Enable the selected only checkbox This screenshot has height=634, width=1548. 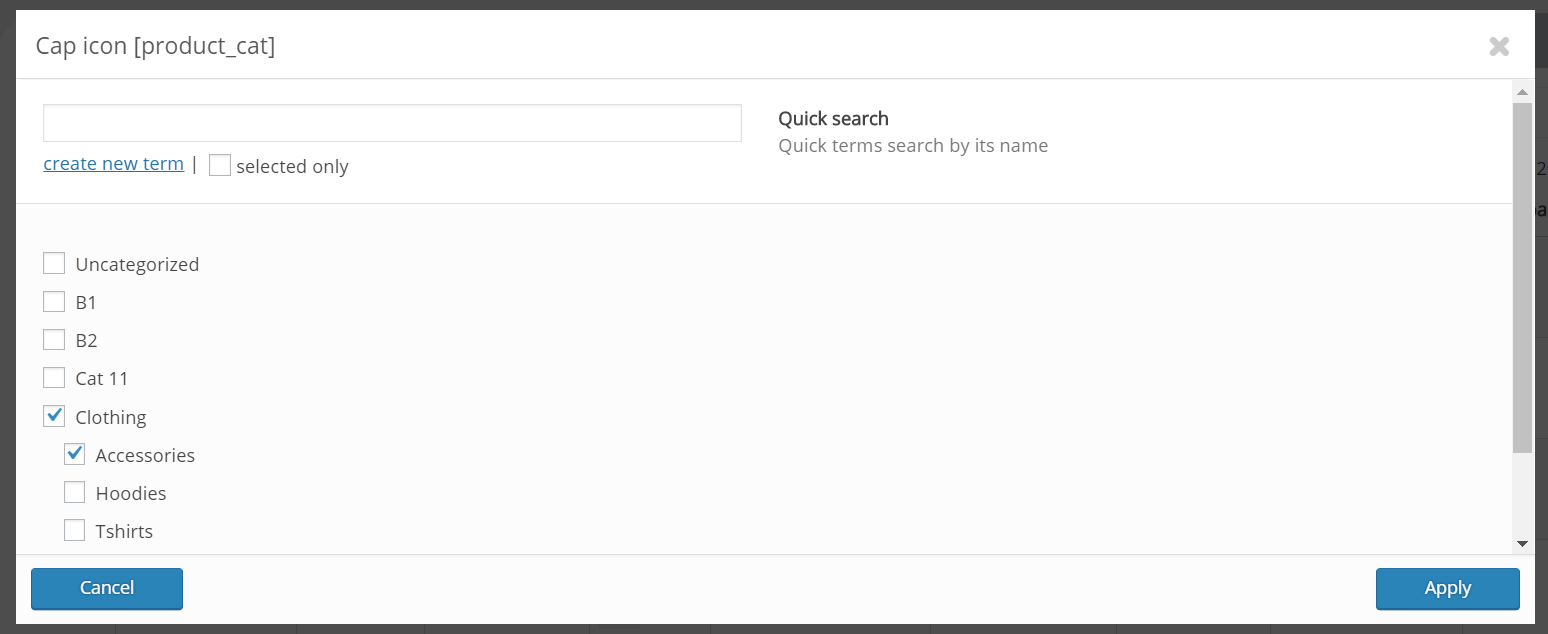click(x=220, y=166)
